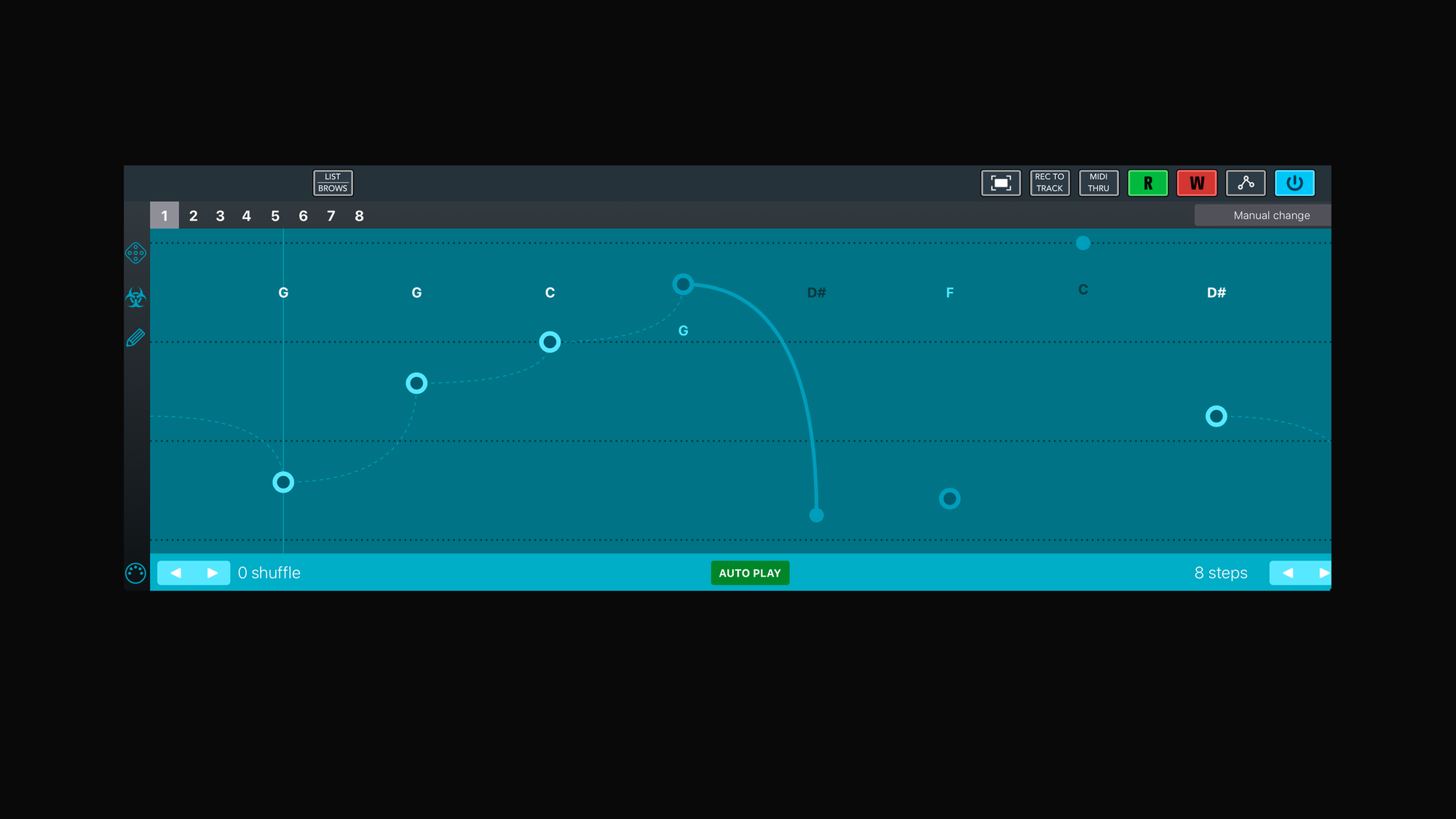The image size is (1456, 819).
Task: Toggle the green R read button
Action: tap(1147, 183)
